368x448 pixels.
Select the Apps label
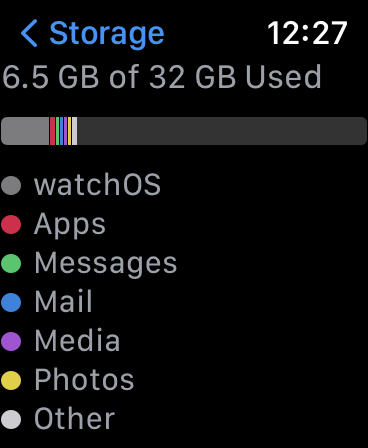(70, 225)
